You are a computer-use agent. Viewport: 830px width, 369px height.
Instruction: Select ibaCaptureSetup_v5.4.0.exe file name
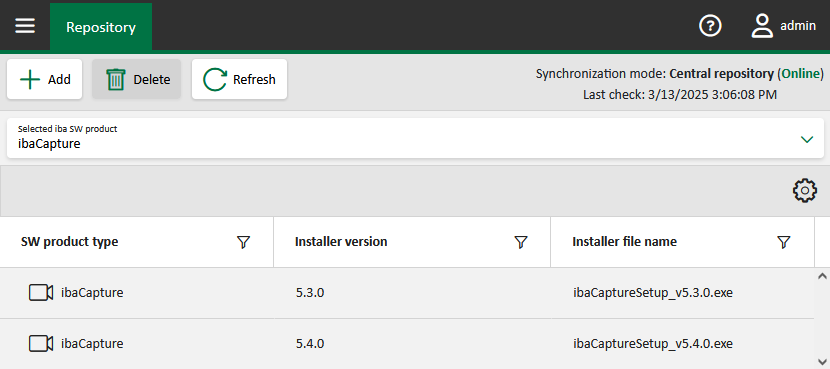click(653, 344)
